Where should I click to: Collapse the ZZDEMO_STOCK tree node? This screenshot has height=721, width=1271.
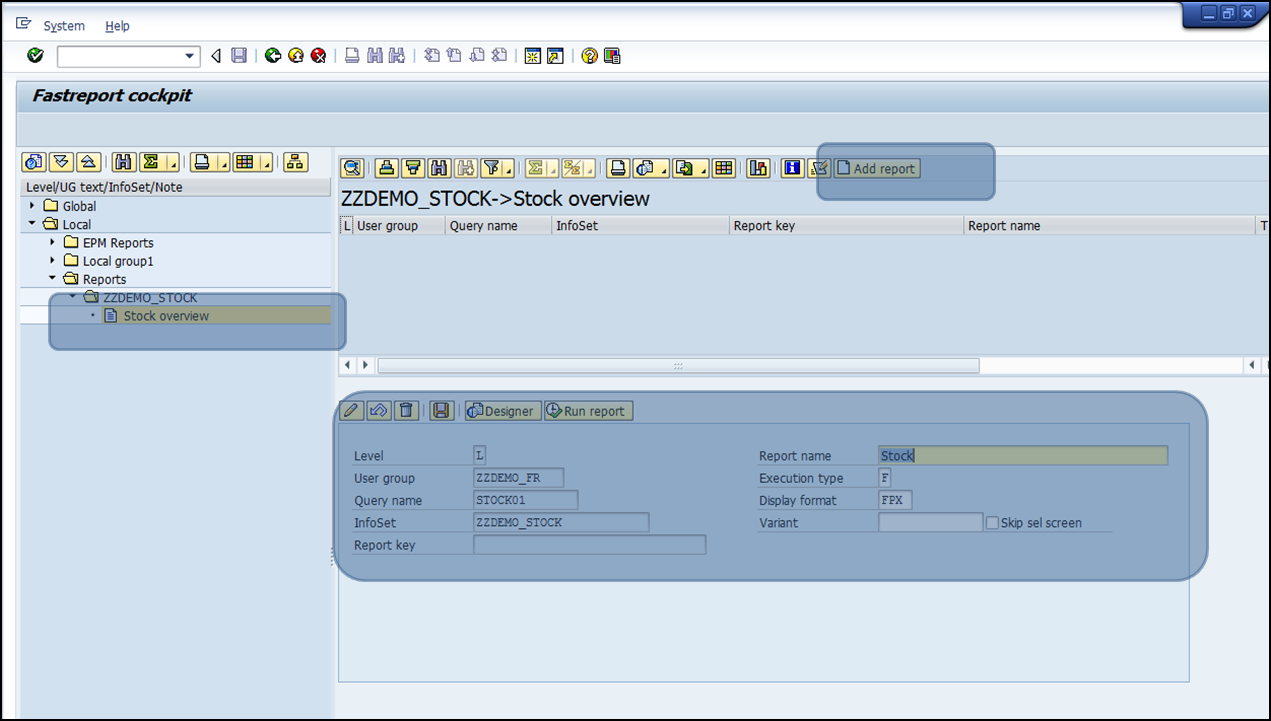73,297
